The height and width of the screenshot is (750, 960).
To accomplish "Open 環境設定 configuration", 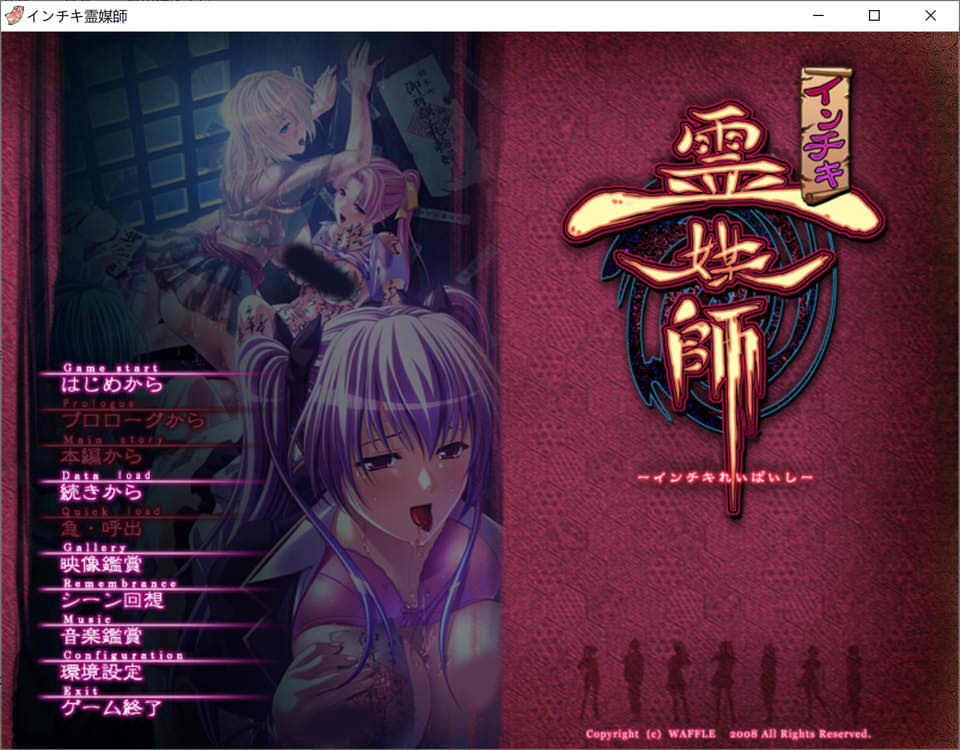I will [x=102, y=672].
